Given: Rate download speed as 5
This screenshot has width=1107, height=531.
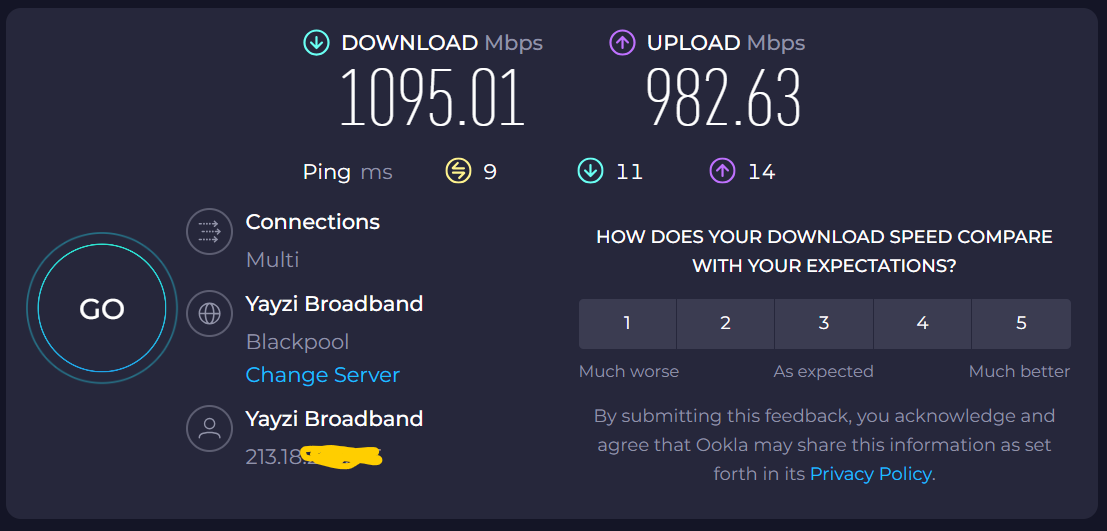Looking at the screenshot, I should point(1022,324).
